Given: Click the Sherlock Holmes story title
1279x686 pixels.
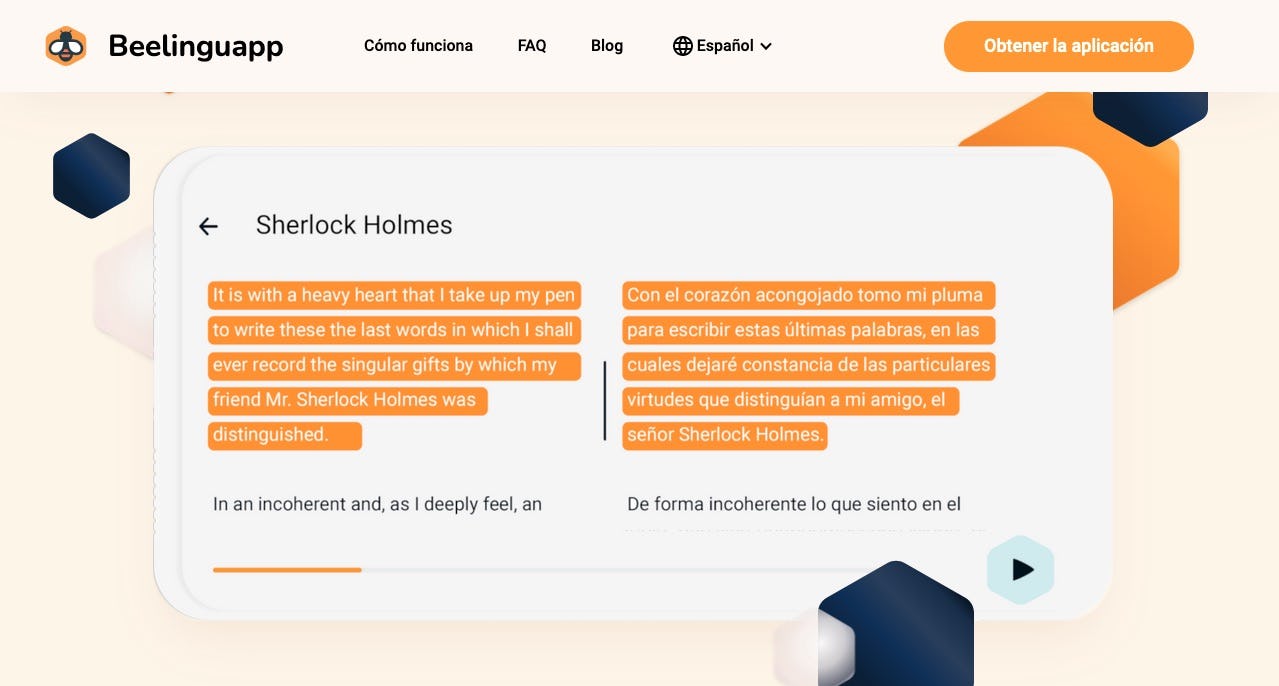Looking at the screenshot, I should coord(355,225).
